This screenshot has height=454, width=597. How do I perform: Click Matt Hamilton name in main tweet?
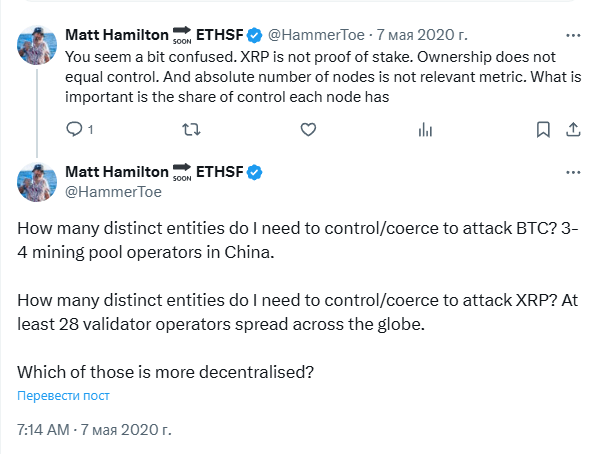(117, 172)
